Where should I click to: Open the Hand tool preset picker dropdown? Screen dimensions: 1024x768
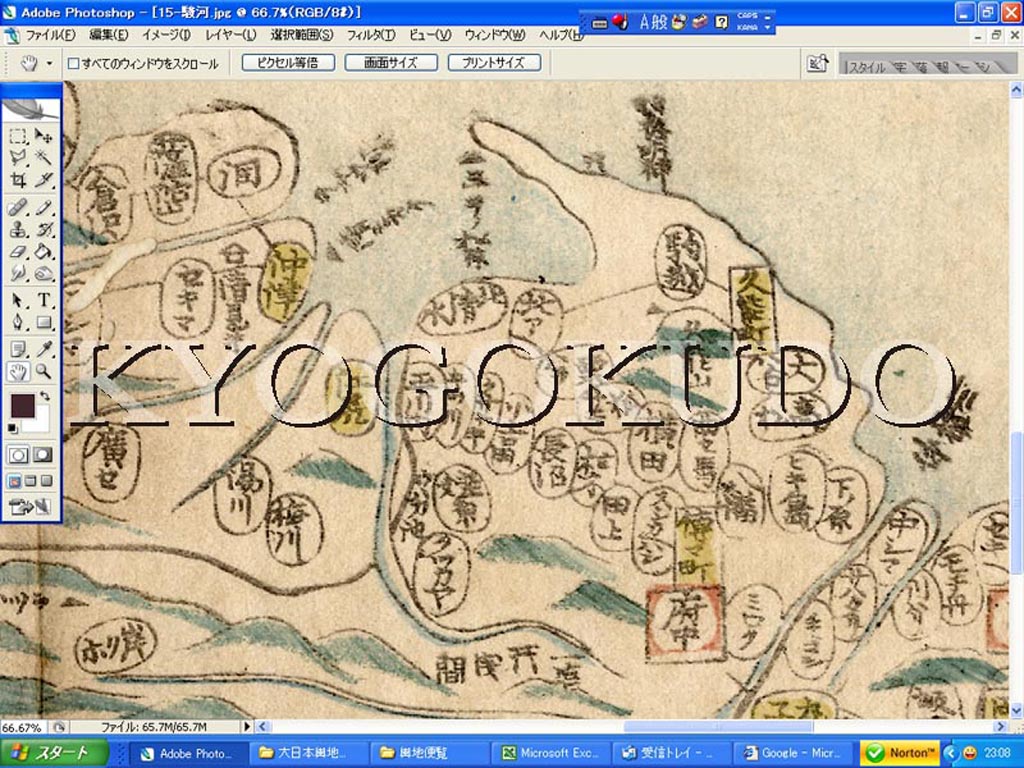pos(49,63)
